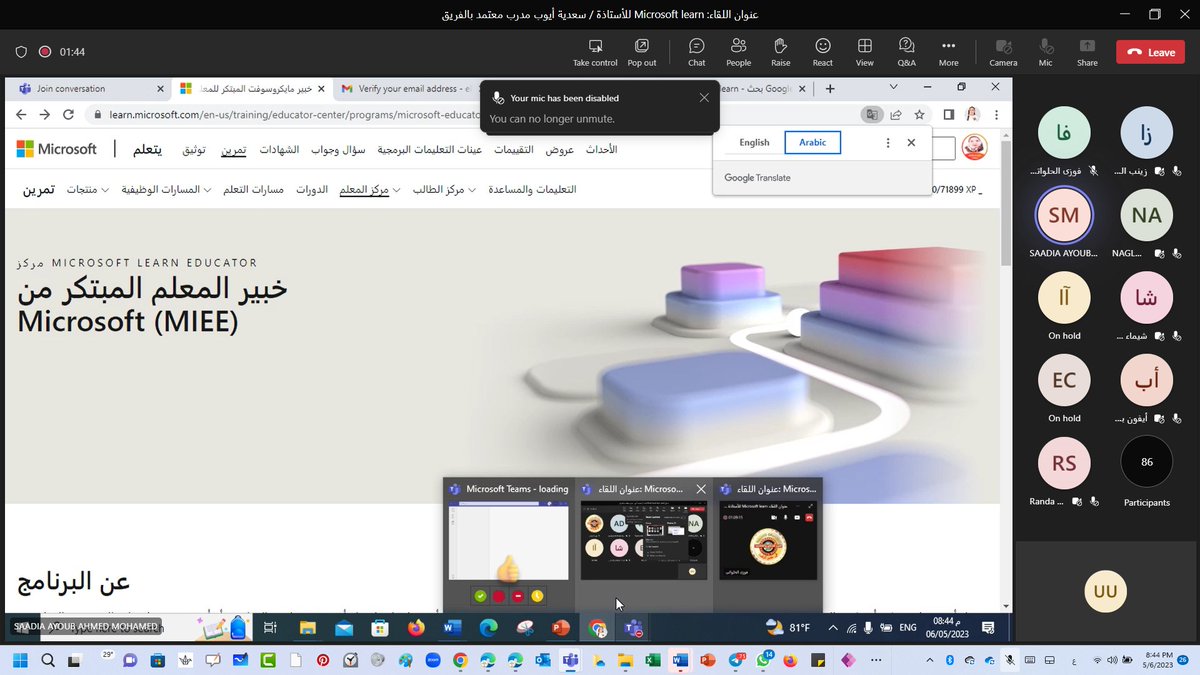This screenshot has height=675, width=1200.
Task: Click Take control of shared screen
Action: 595,52
